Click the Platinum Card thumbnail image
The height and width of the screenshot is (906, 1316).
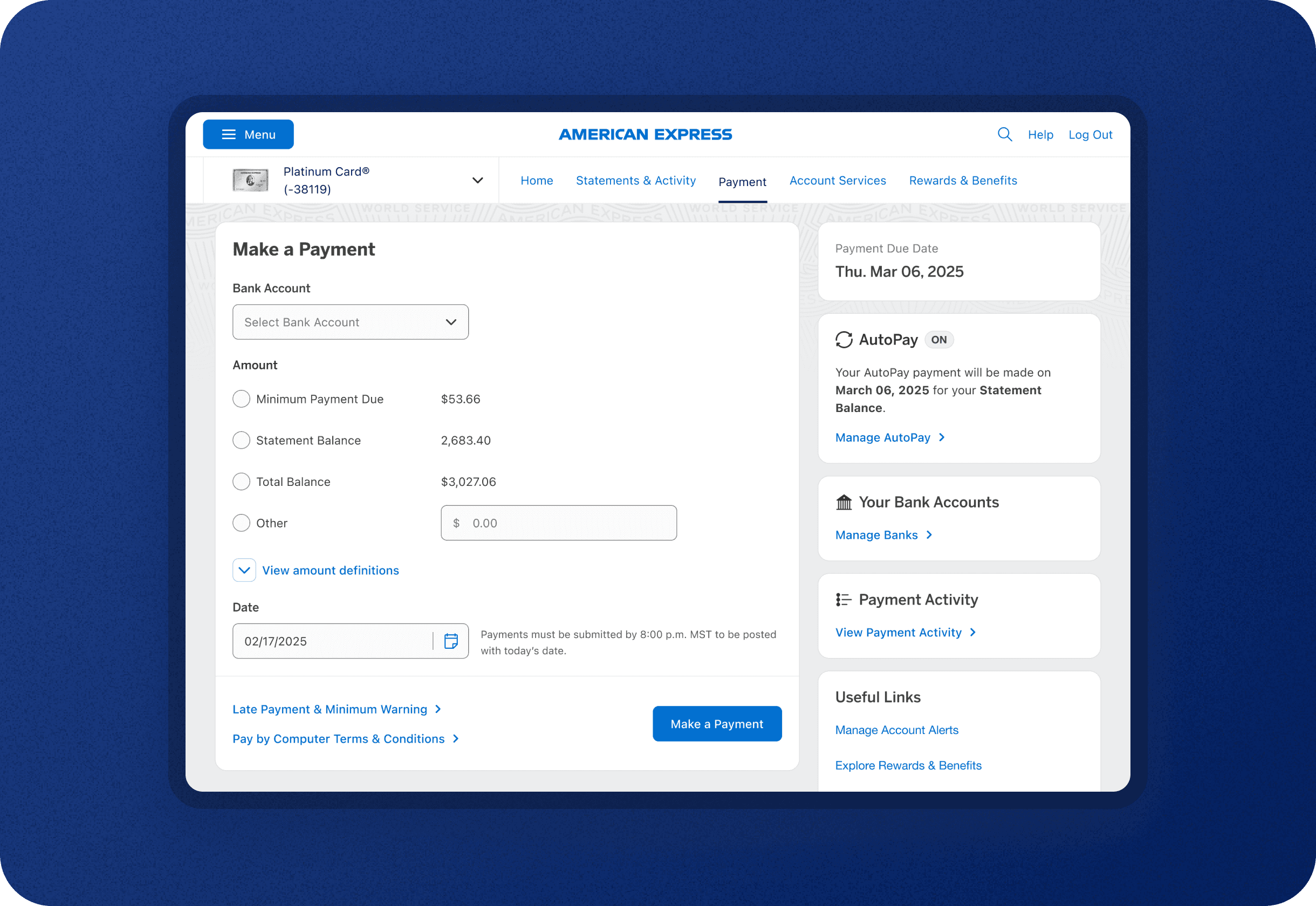250,181
